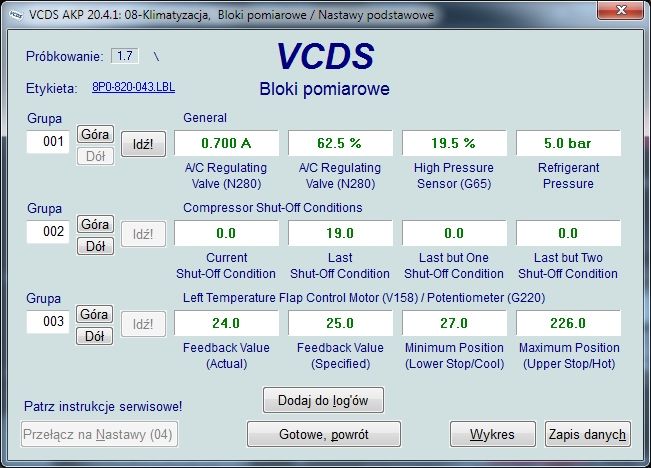This screenshot has height=468, width=651.
Task: Click Dół next to group 002
Action: click(95, 246)
